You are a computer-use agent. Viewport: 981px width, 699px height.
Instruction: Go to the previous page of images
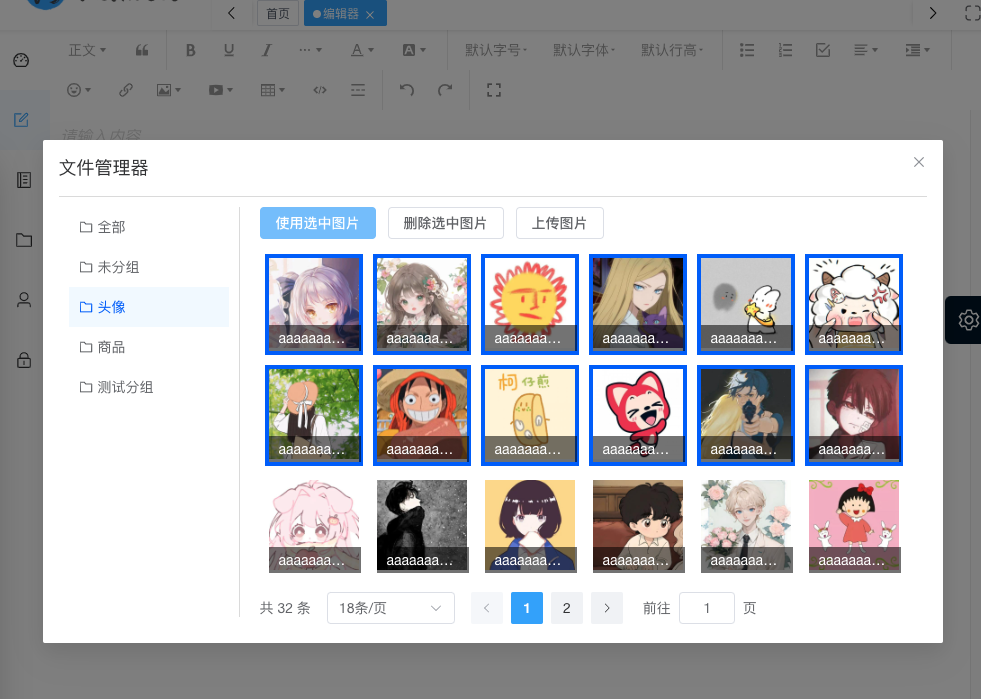pyautogui.click(x=487, y=608)
